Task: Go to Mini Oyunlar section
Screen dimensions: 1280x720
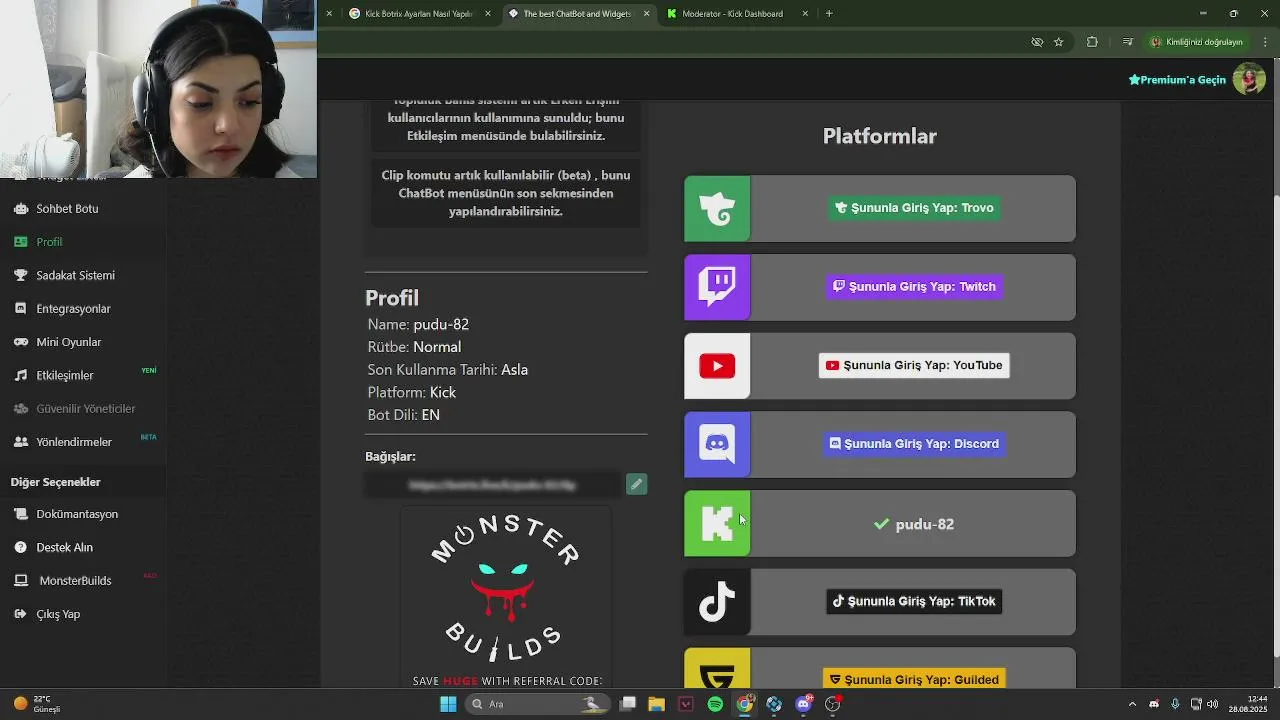Action: 68,342
